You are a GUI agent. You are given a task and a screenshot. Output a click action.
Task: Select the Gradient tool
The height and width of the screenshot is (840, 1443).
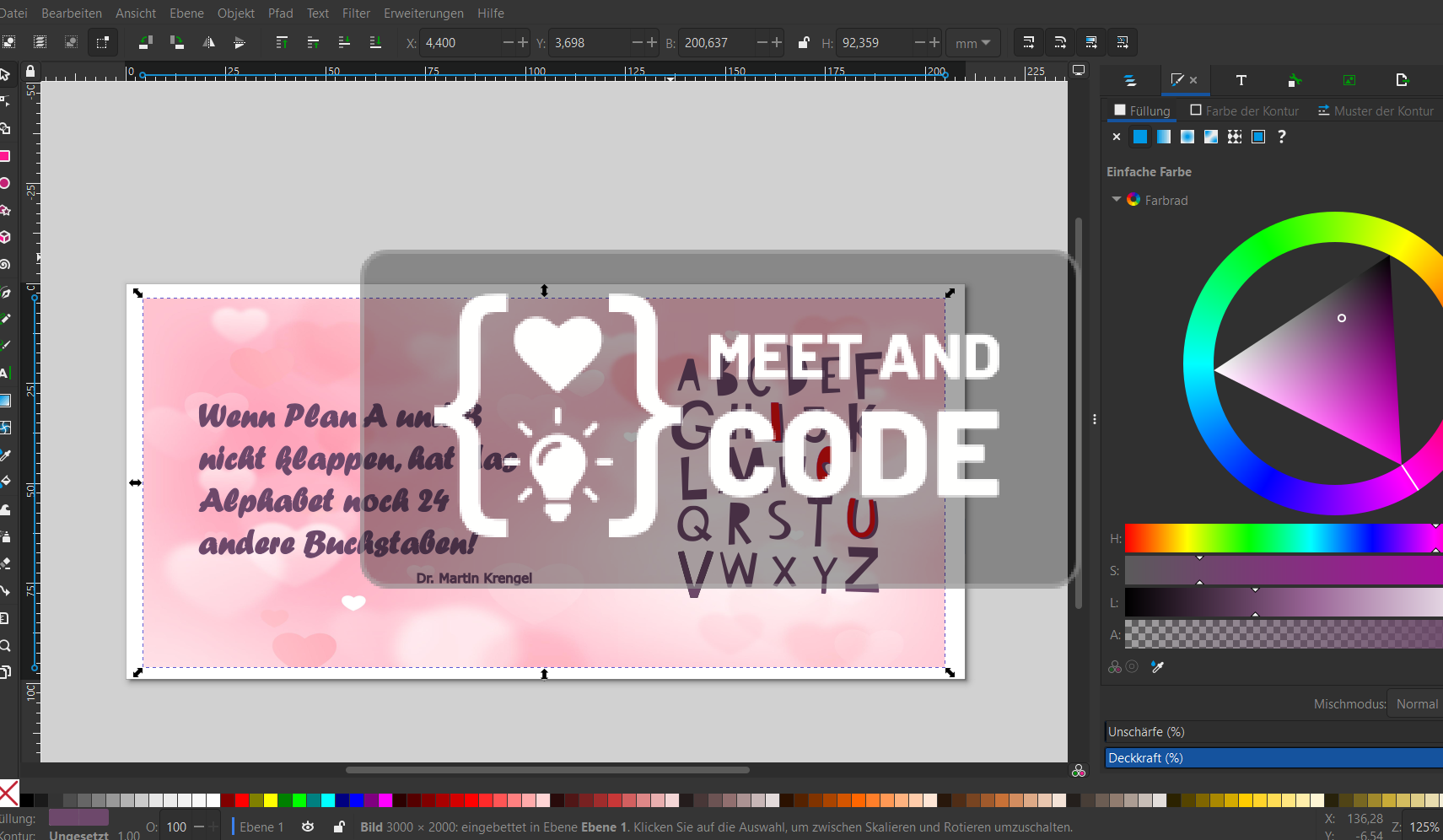coord(4,401)
